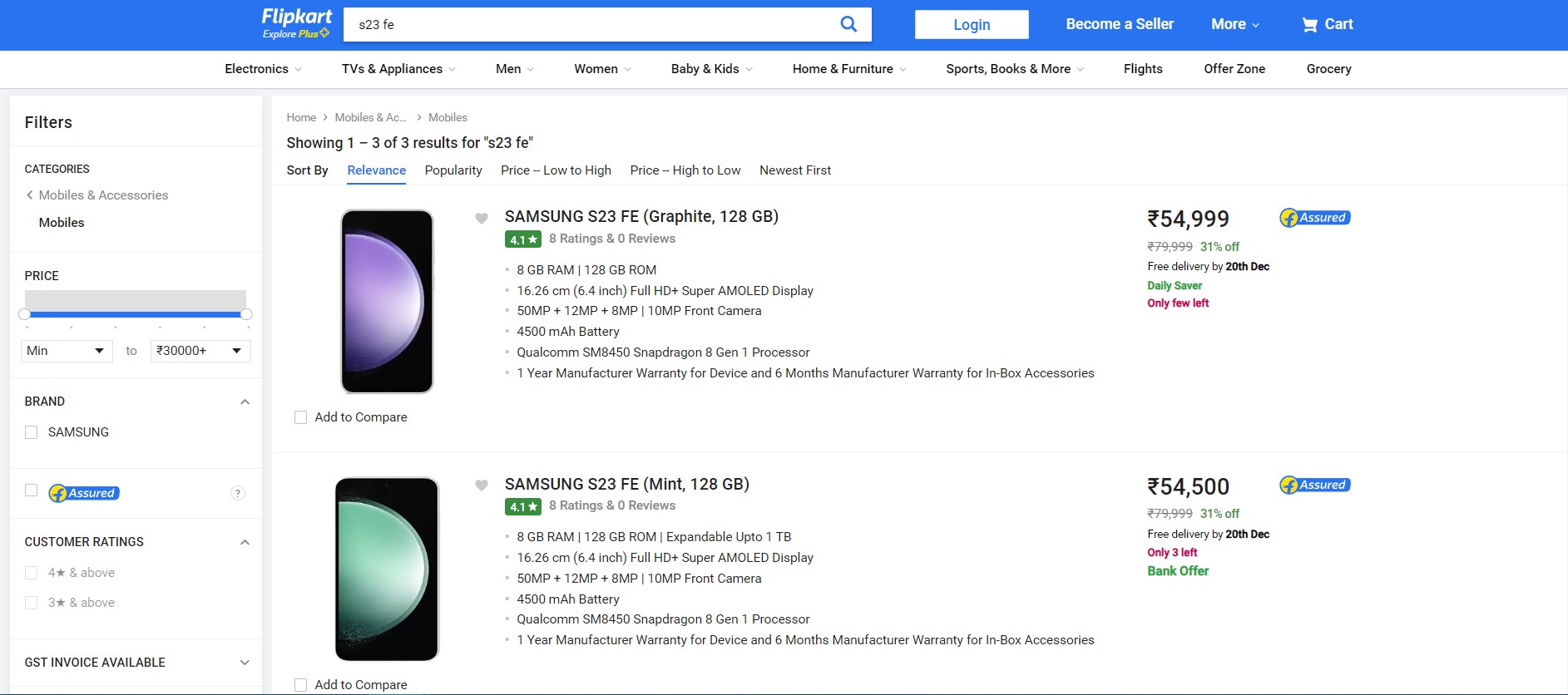Click the Assured logo in filters
The width and height of the screenshot is (1568, 695).
tap(84, 493)
